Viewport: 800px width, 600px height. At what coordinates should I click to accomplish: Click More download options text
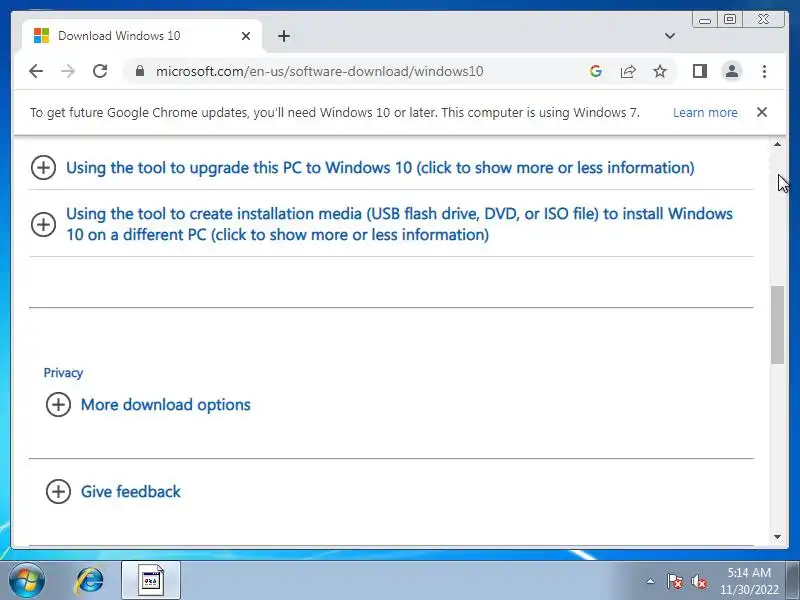pos(166,405)
